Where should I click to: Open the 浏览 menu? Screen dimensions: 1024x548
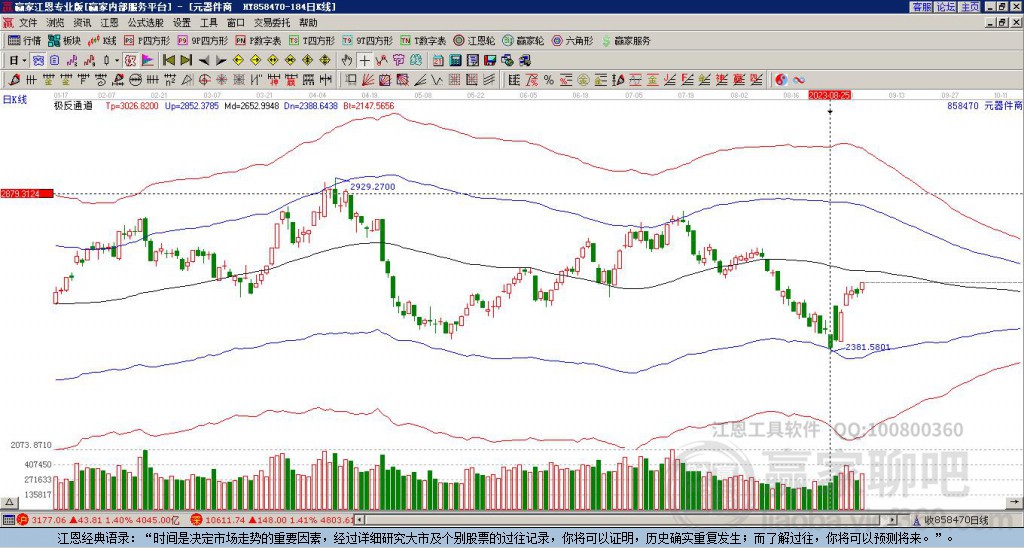click(56, 23)
